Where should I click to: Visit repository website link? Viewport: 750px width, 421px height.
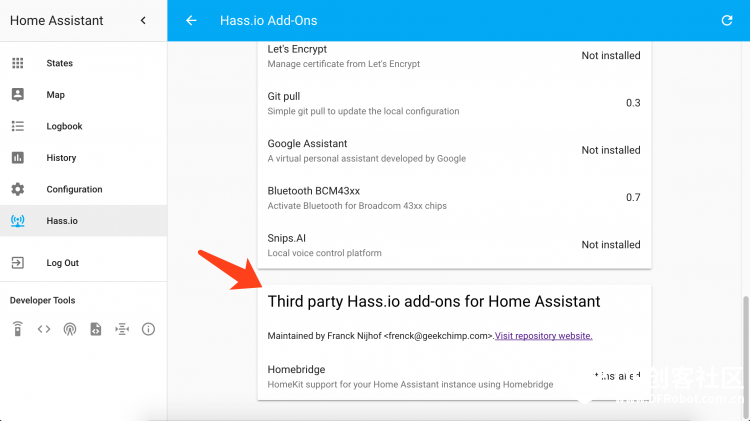pyautogui.click(x=543, y=336)
